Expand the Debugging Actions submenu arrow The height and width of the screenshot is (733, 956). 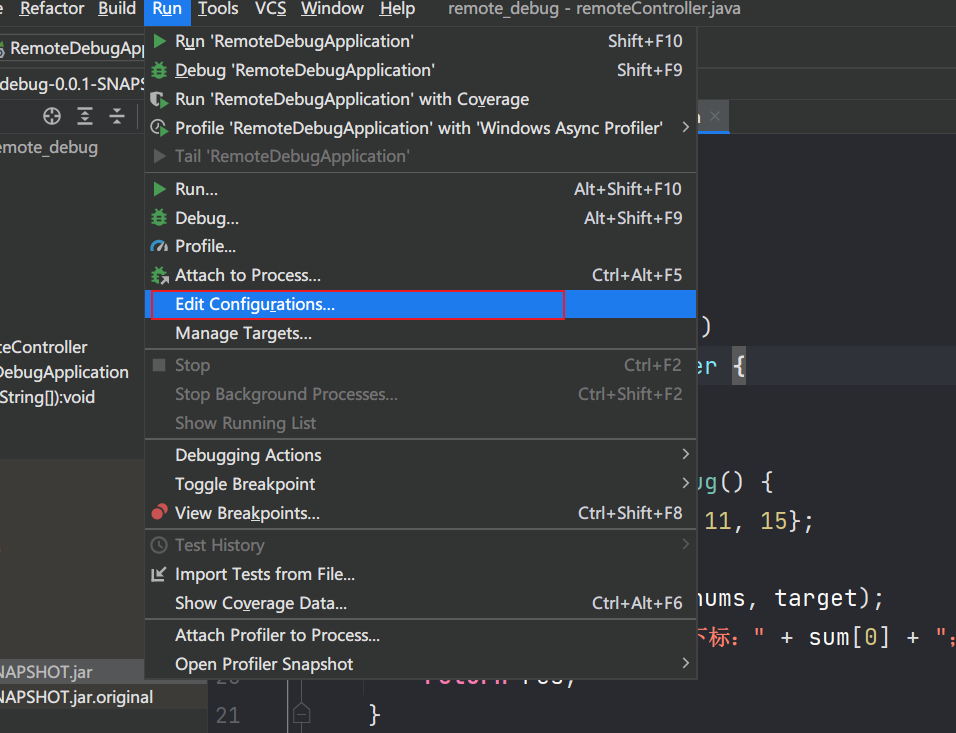pos(685,455)
